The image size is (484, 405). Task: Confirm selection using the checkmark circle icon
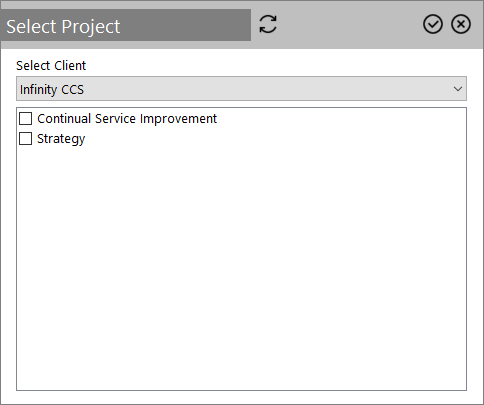433,24
